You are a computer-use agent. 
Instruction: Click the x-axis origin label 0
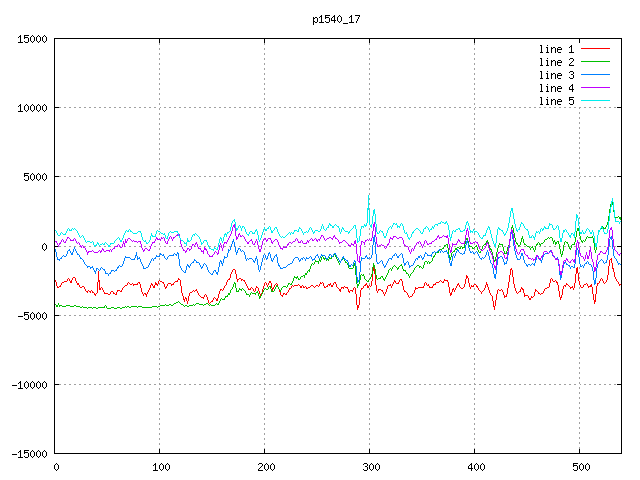pos(56,467)
